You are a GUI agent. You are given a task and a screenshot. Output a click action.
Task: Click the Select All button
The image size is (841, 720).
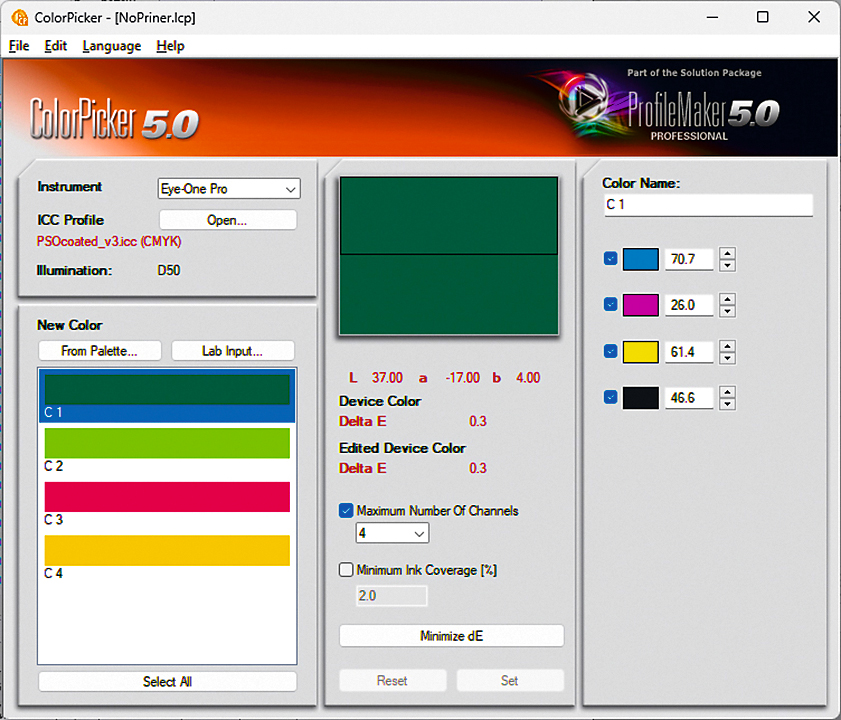(x=167, y=681)
